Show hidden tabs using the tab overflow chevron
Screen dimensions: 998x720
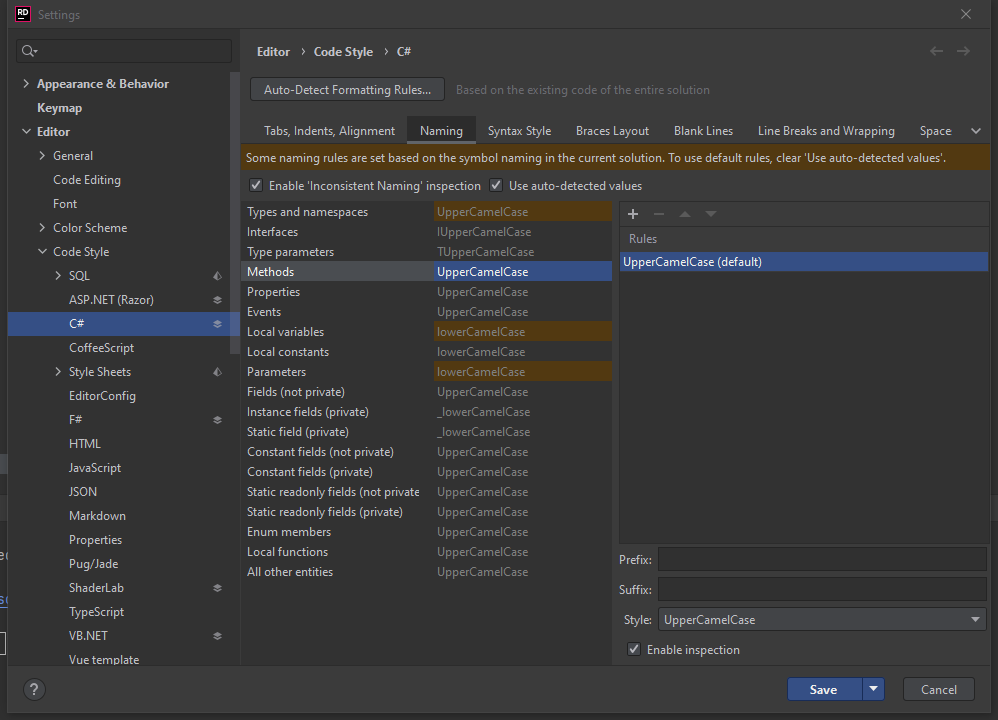pos(975,131)
